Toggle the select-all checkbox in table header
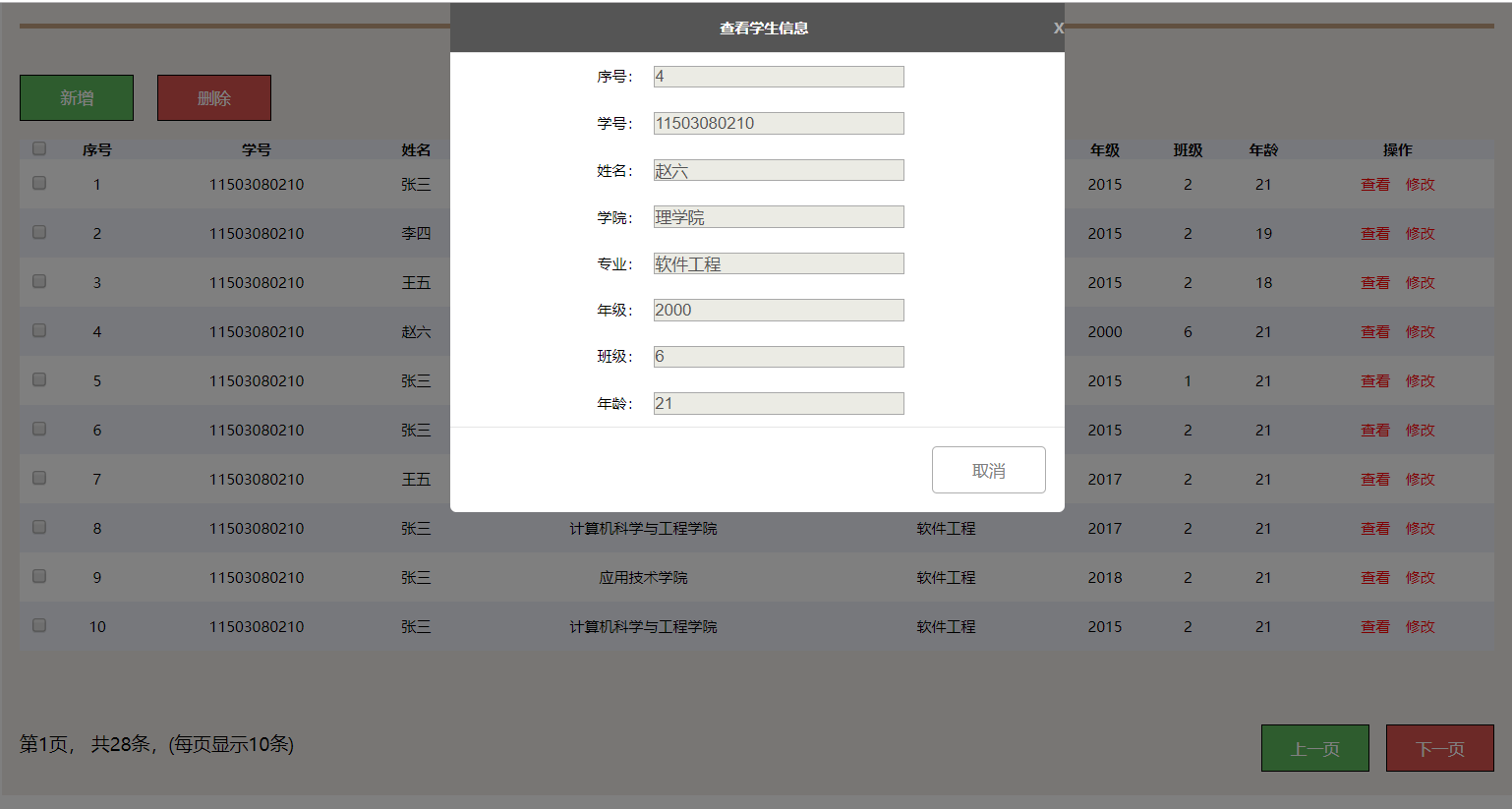This screenshot has height=809, width=1512. click(x=39, y=148)
